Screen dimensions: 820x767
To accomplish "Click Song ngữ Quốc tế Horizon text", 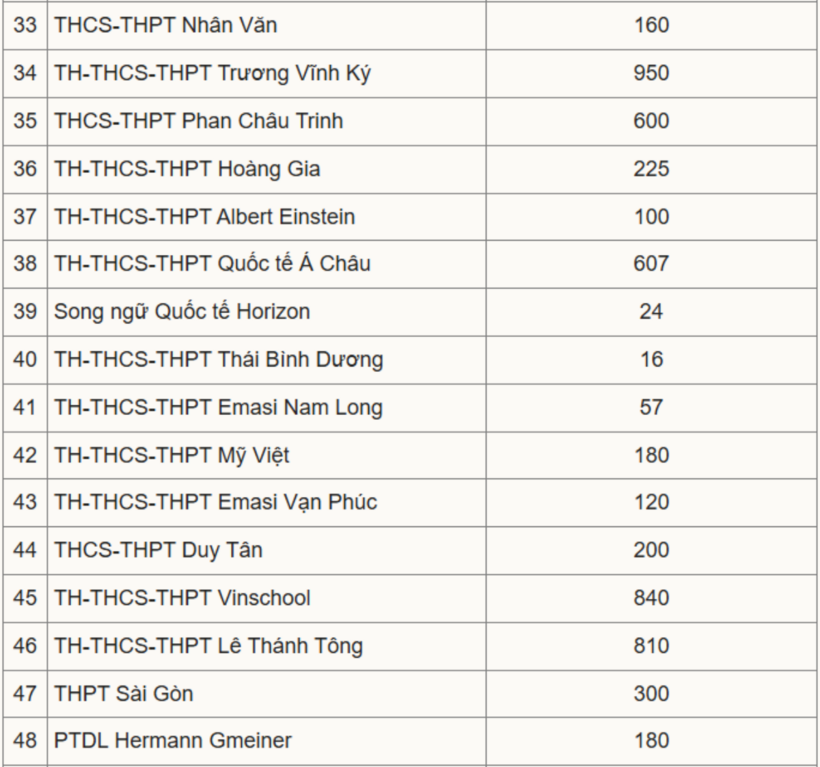I will (182, 312).
